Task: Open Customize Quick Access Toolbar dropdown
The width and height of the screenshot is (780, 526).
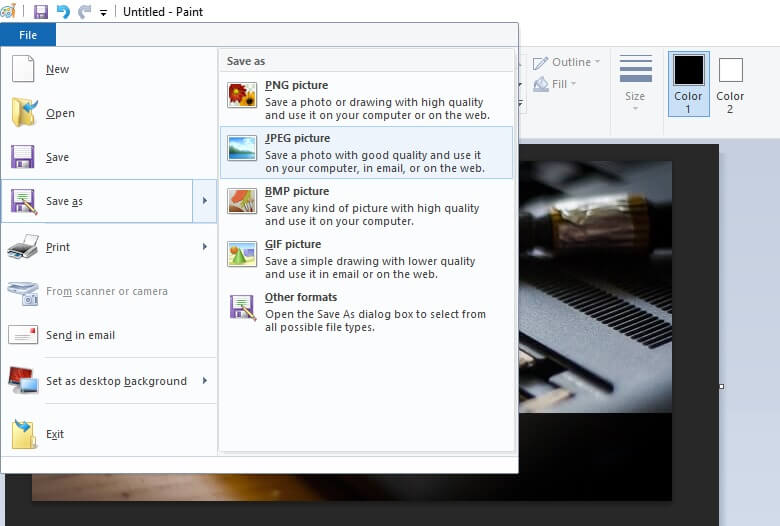Action: [103, 12]
